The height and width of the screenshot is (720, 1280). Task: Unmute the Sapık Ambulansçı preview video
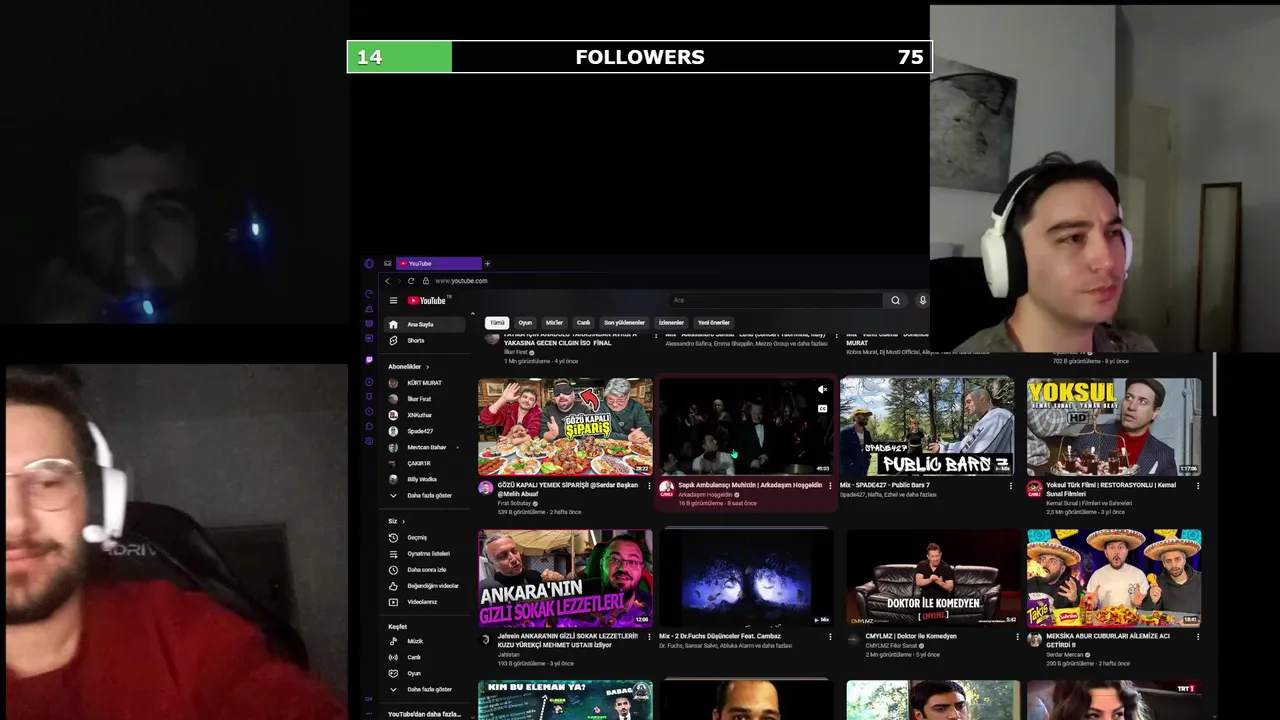822,390
